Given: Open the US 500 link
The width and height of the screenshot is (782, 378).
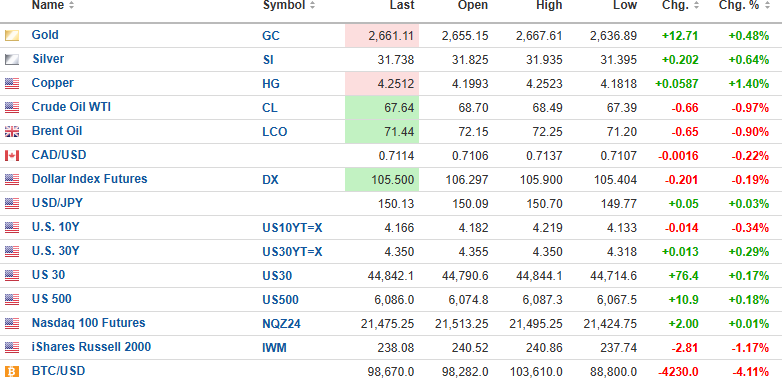Looking at the screenshot, I should pyautogui.click(x=51, y=299).
